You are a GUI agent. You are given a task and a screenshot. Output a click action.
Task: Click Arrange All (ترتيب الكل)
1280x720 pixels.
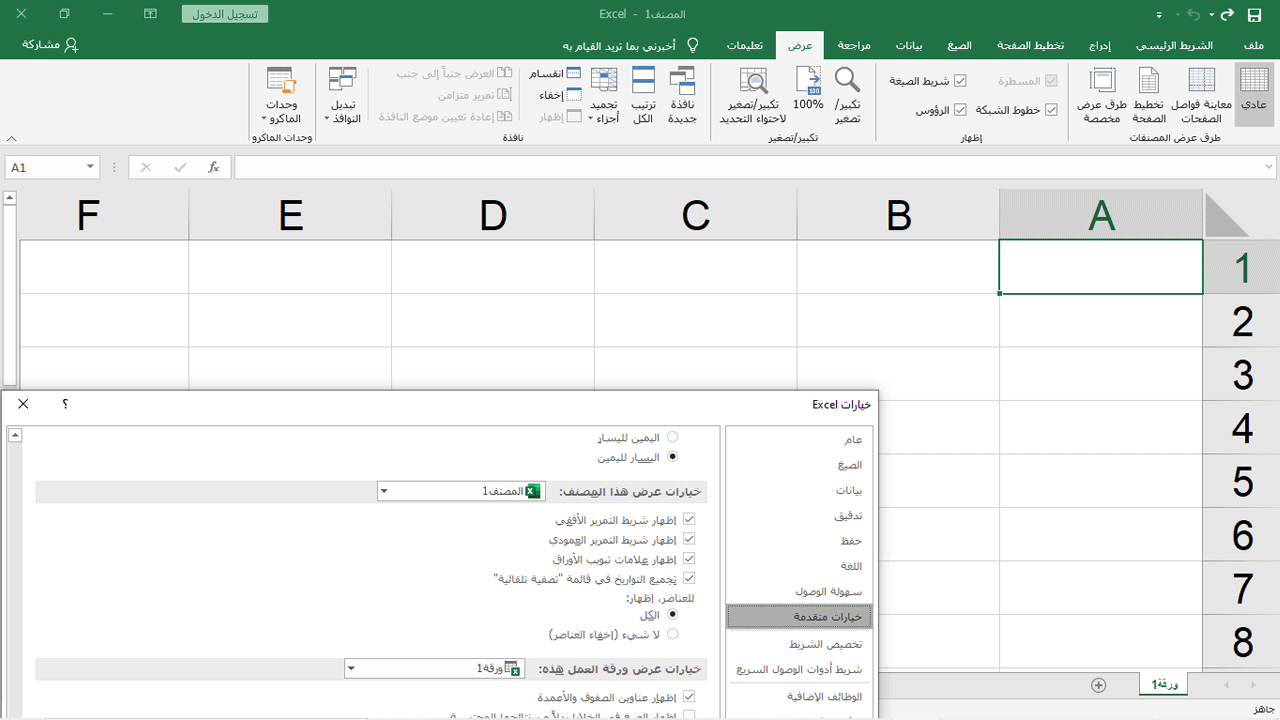pyautogui.click(x=643, y=95)
